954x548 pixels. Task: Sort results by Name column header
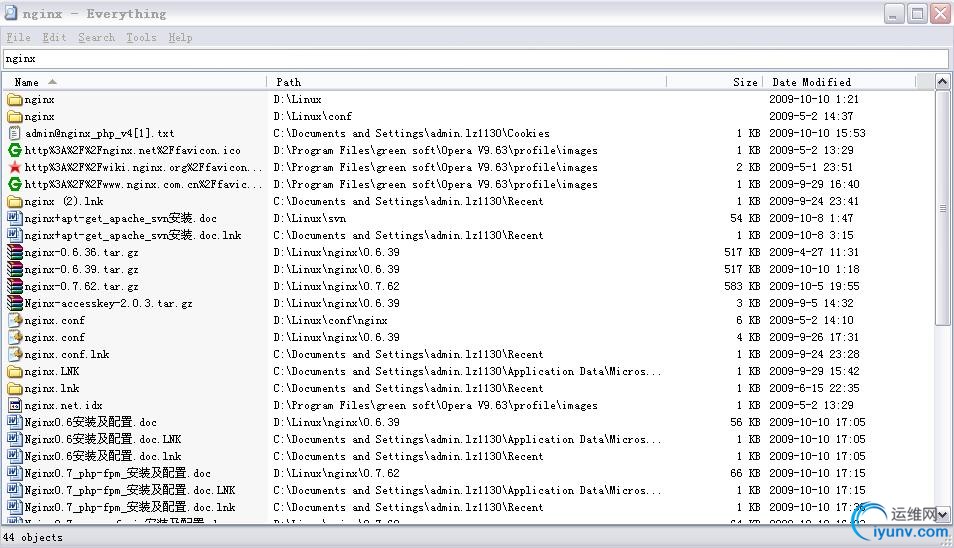(x=134, y=82)
